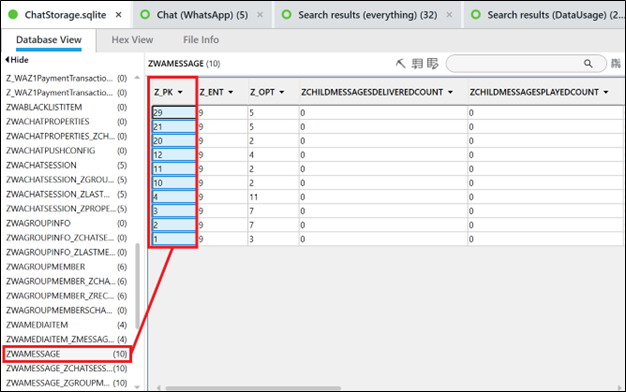Select the ZWAMEDIAITEM table
626x392 pixels.
67,325
